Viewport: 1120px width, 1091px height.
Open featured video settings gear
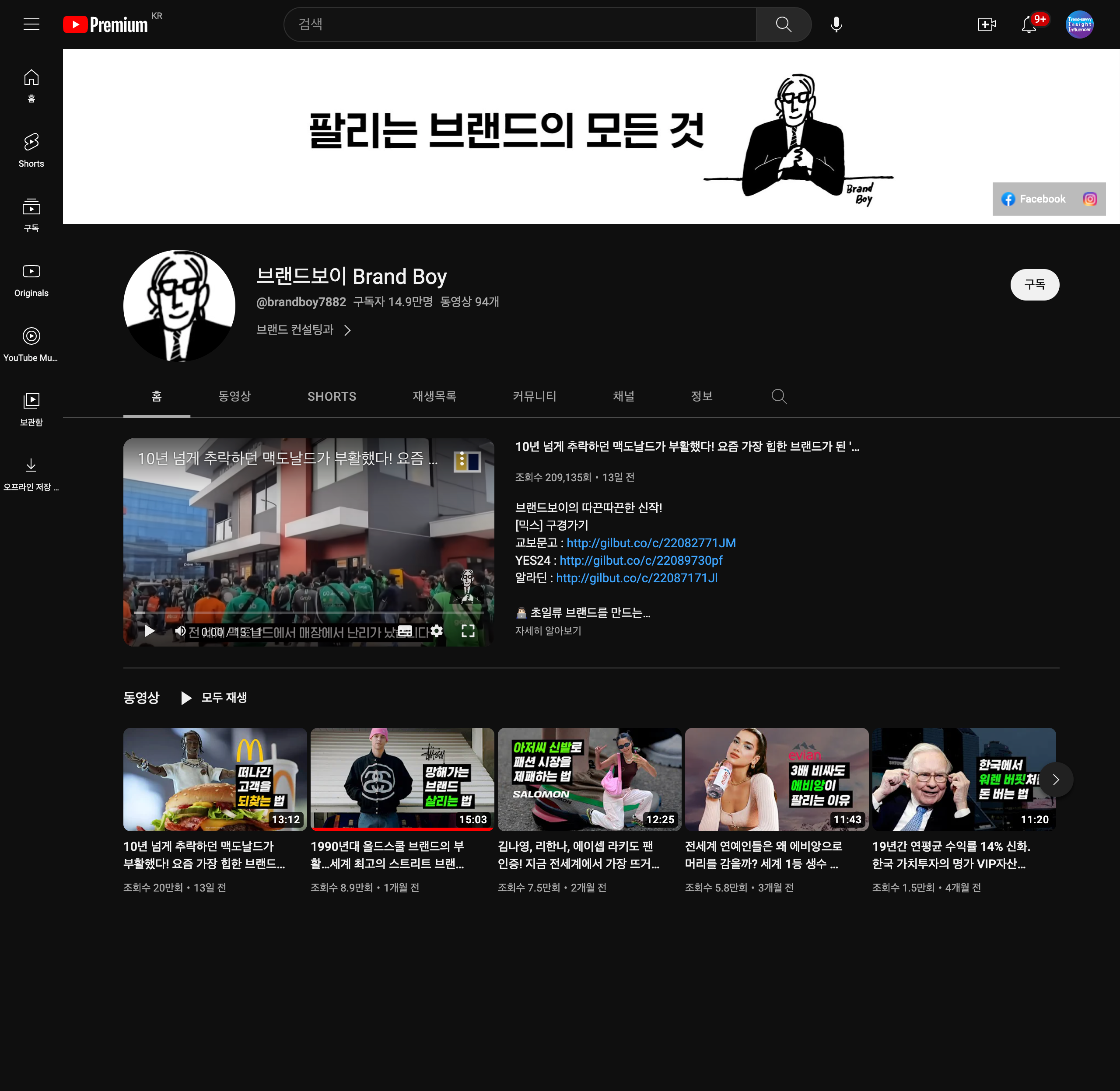click(x=436, y=631)
